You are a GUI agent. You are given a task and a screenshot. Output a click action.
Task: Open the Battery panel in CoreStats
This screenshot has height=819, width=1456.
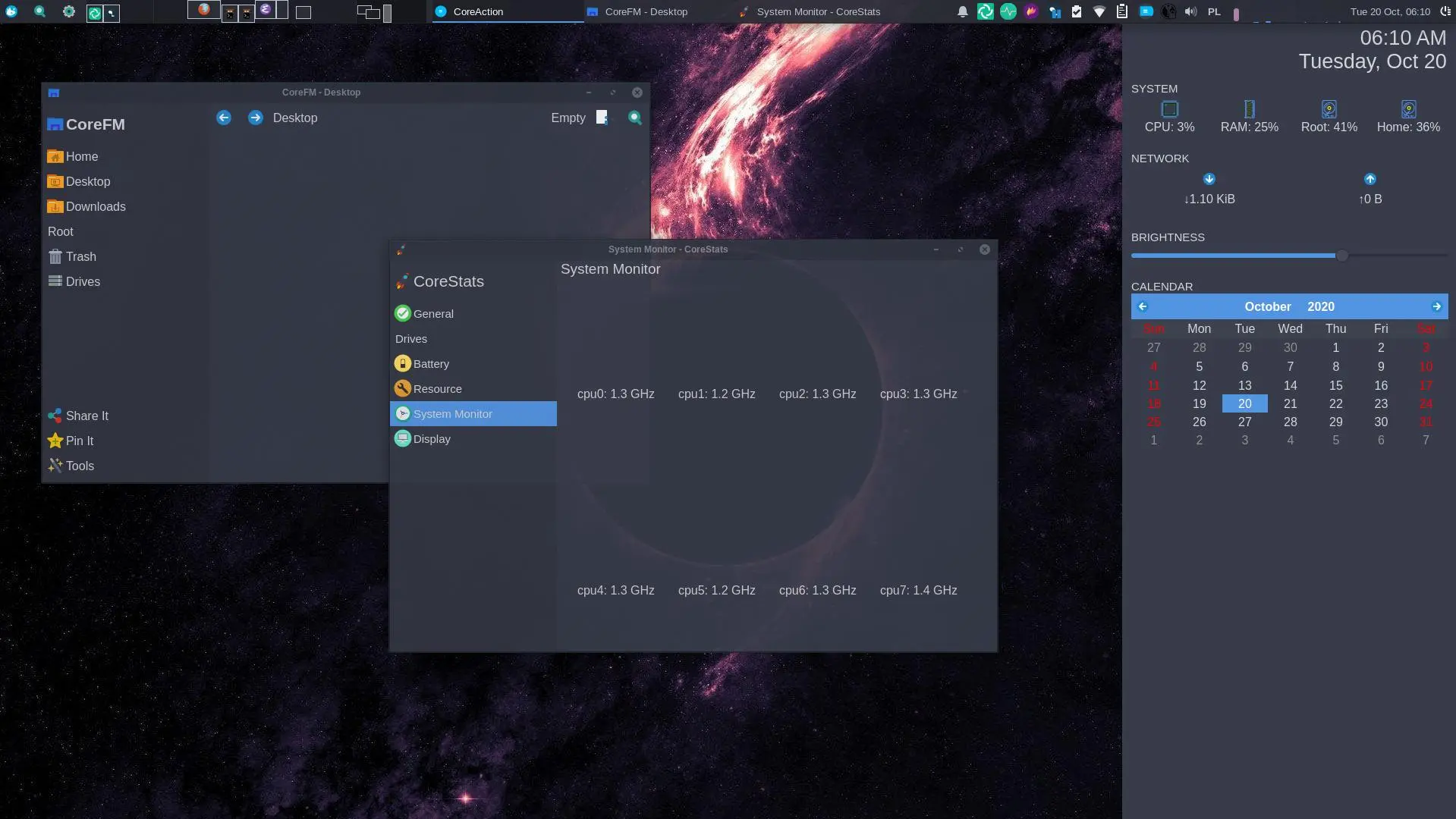(x=431, y=363)
